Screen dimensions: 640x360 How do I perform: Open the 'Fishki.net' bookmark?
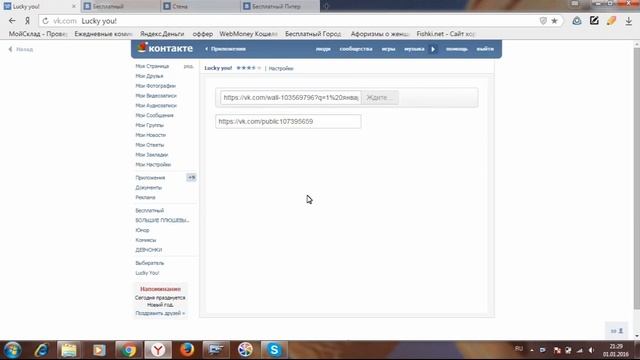(x=445, y=34)
